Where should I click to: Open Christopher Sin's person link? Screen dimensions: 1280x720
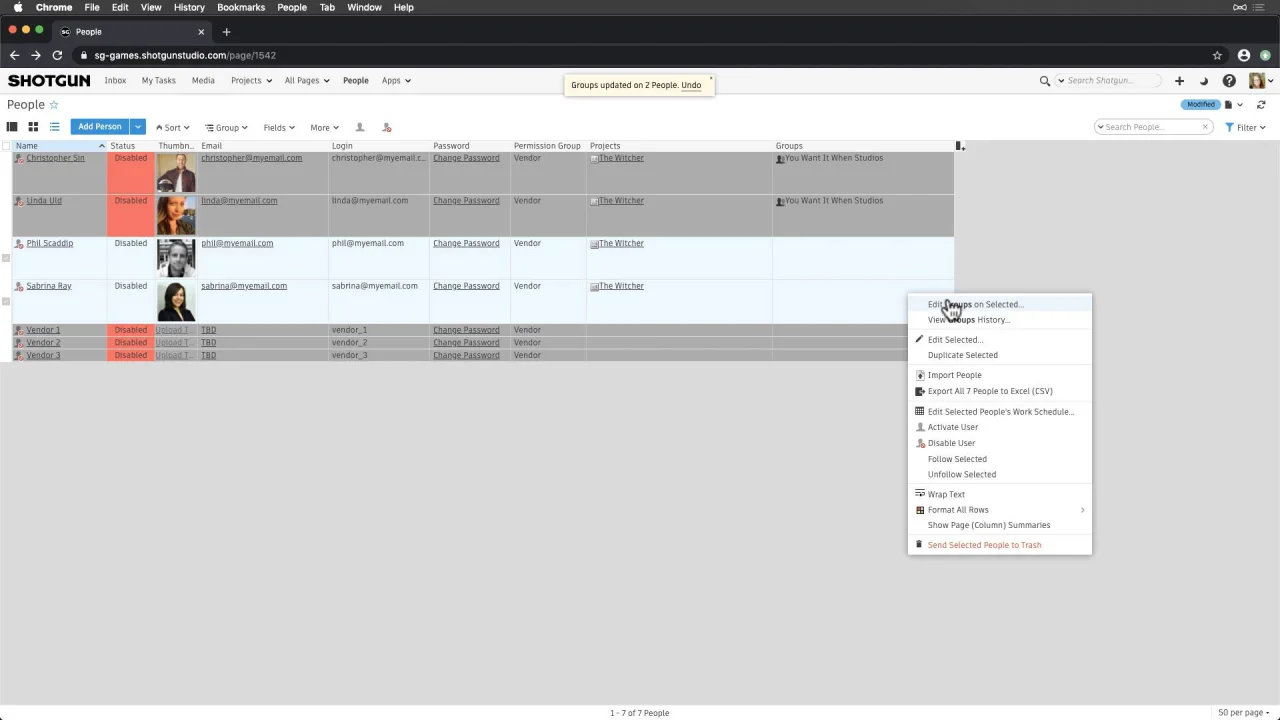pyautogui.click(x=55, y=158)
